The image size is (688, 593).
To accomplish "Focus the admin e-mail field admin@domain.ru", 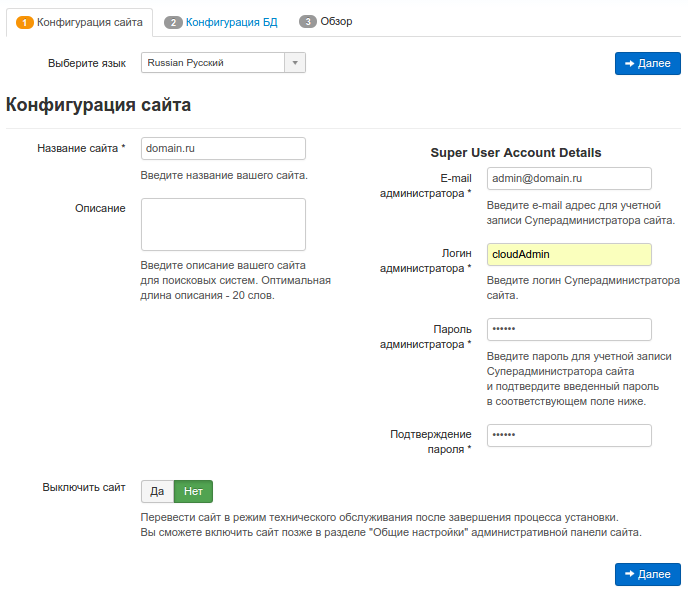I will (x=569, y=178).
